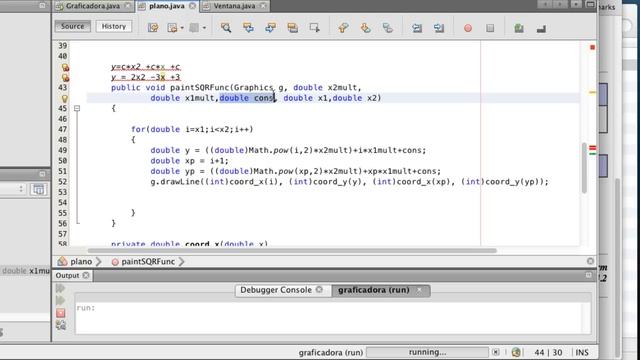Minimize the Output window
The image size is (640, 360).
pyautogui.click(x=588, y=276)
